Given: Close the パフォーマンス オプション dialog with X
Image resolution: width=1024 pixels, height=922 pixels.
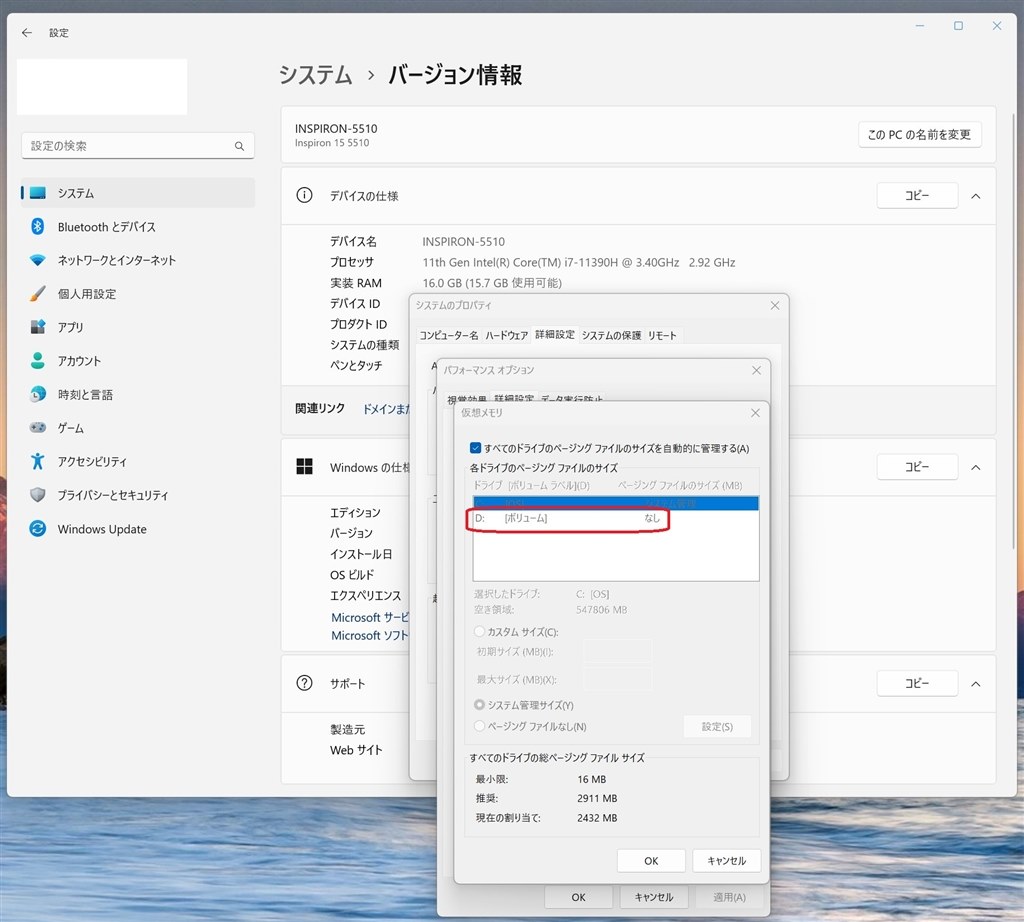Looking at the screenshot, I should [756, 370].
